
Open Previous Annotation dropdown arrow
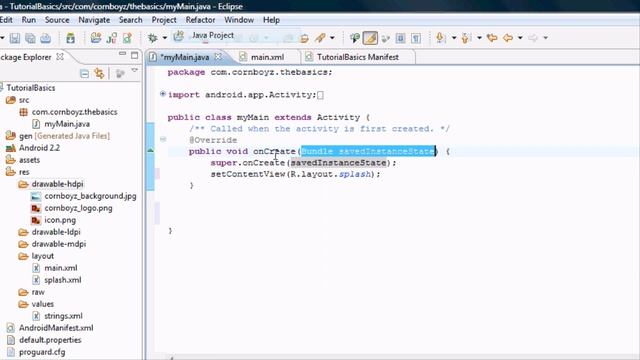pyautogui.click(x=479, y=38)
